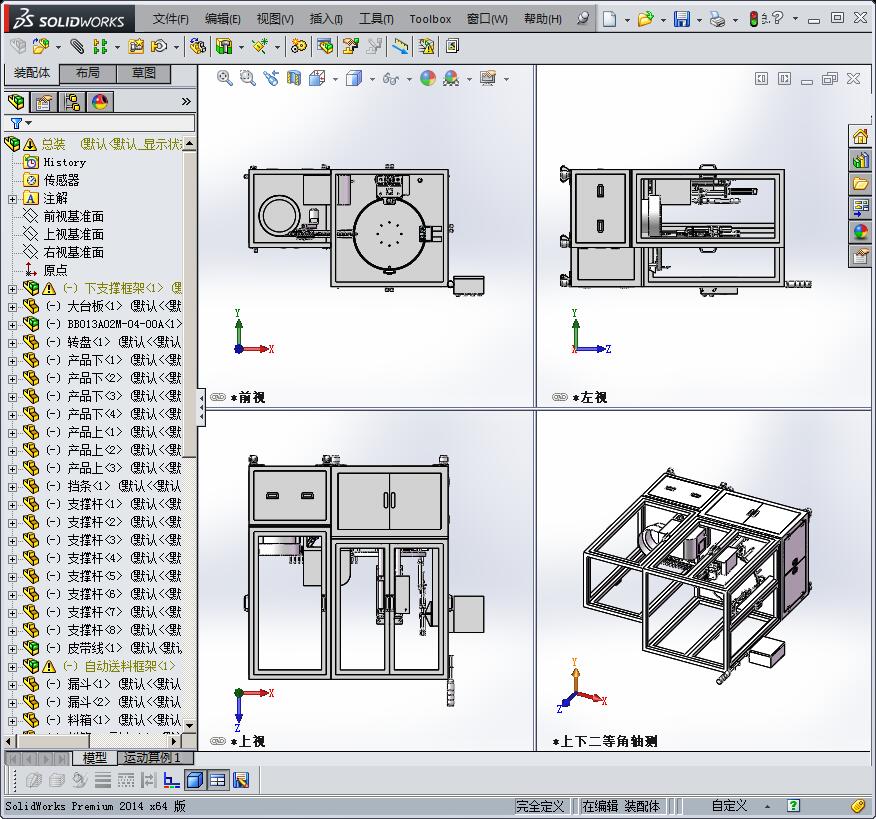Click the Zoom to Fit icon
Image resolution: width=876 pixels, height=819 pixels.
[x=225, y=78]
